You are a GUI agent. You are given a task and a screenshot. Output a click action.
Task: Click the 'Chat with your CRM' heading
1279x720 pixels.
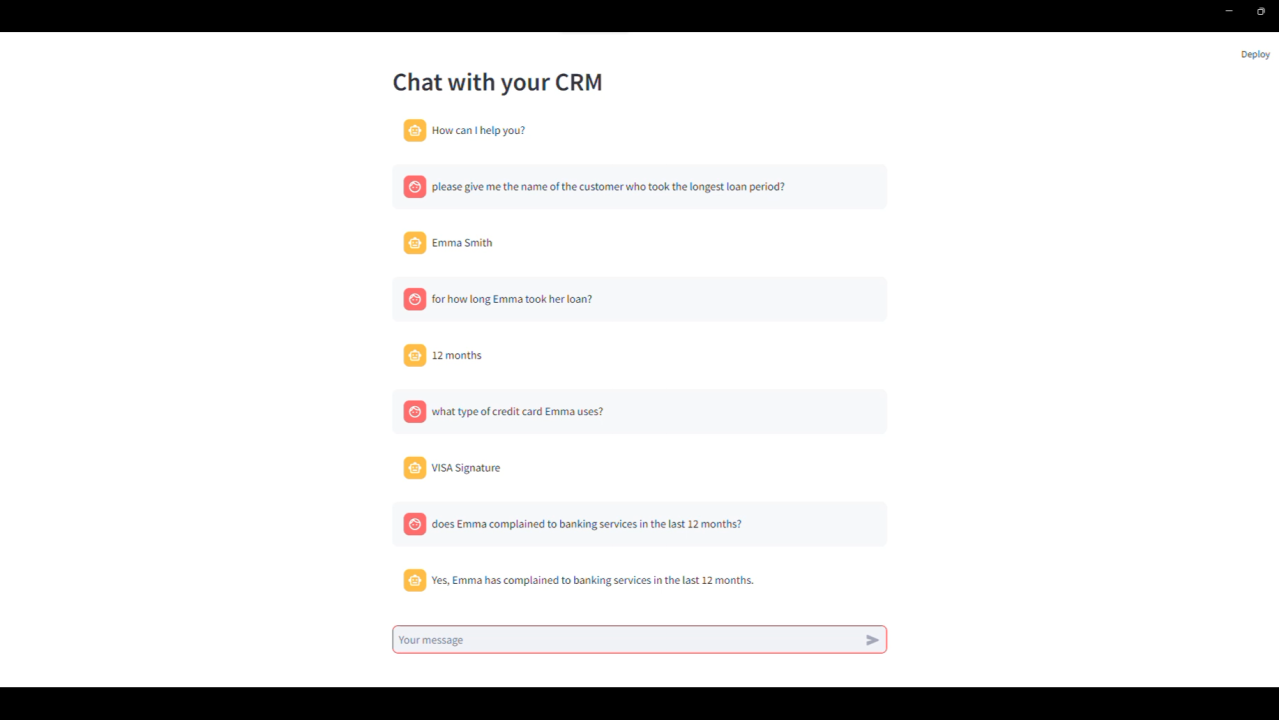(x=497, y=82)
